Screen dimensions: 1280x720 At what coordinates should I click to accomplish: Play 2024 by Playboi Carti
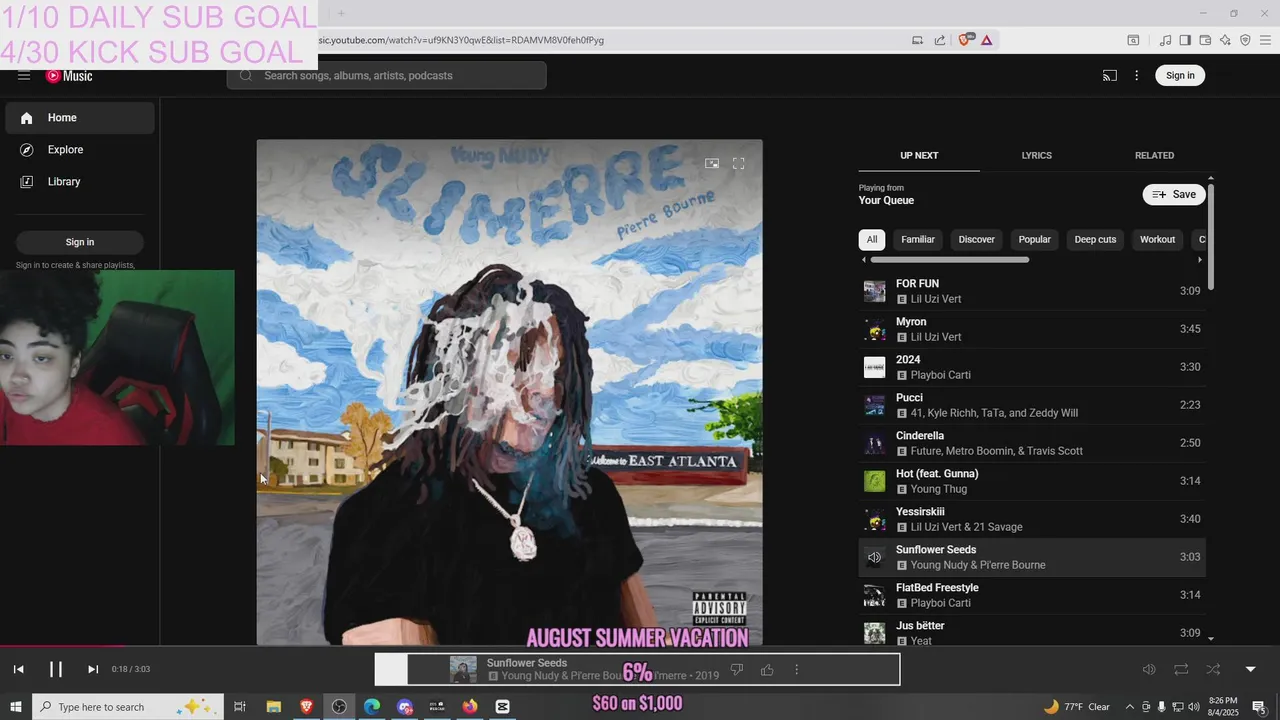1032,367
